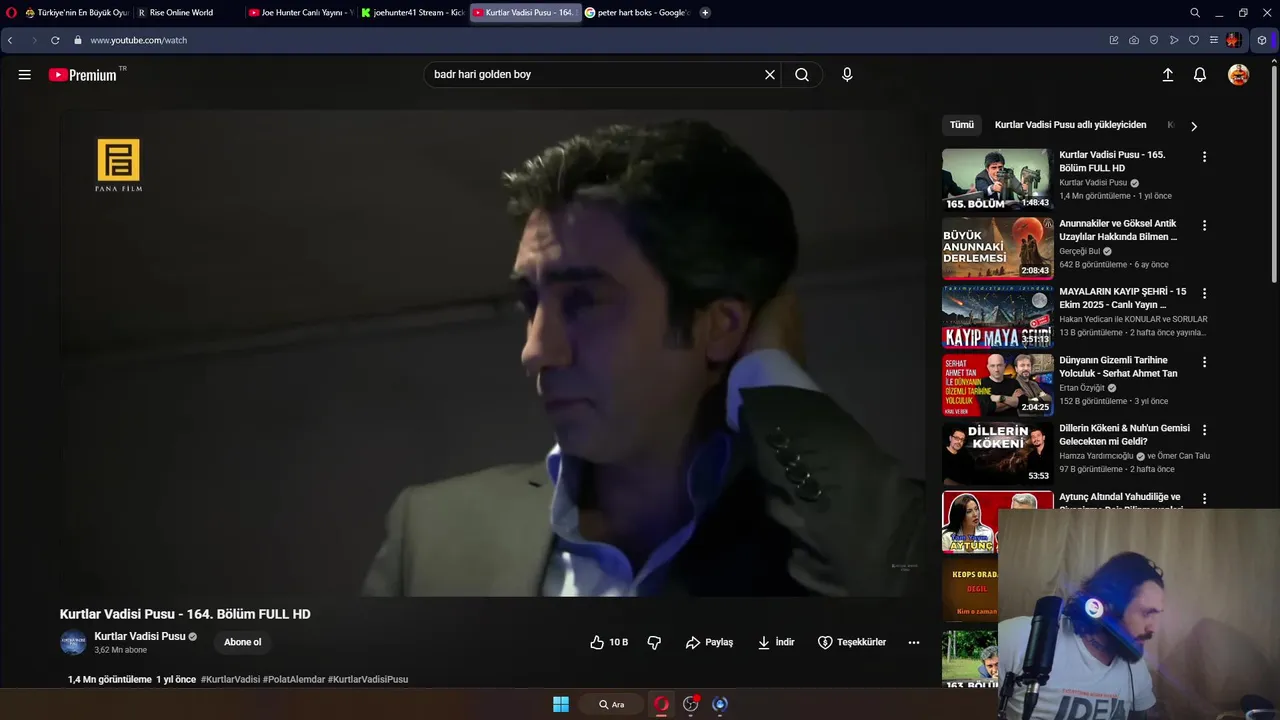This screenshot has height=720, width=1280.
Task: Open options for 165. Bölüm video
Action: [x=1204, y=157]
